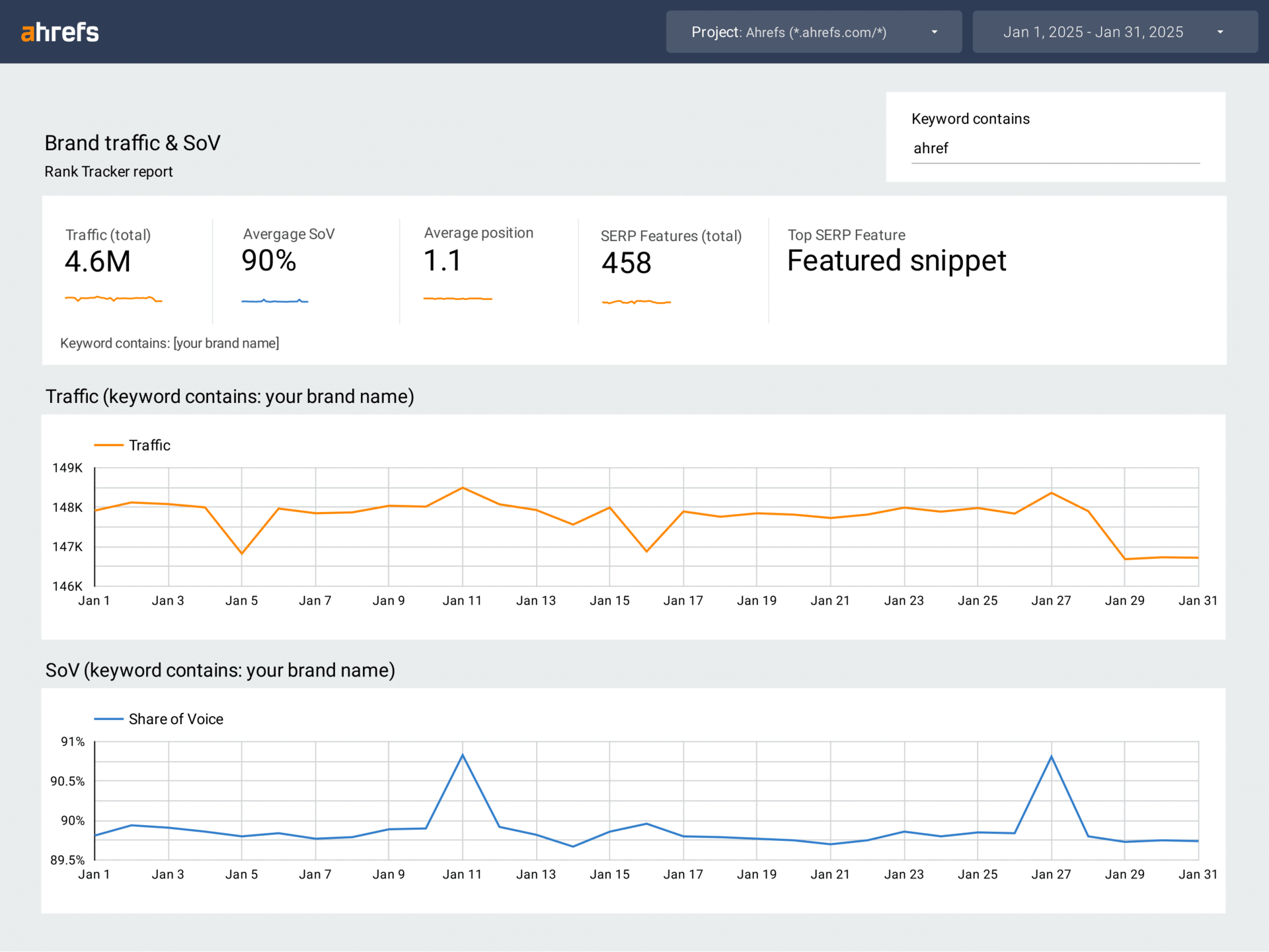The image size is (1269, 952).
Task: Click the 4.6M Traffic total metric
Action: click(97, 261)
